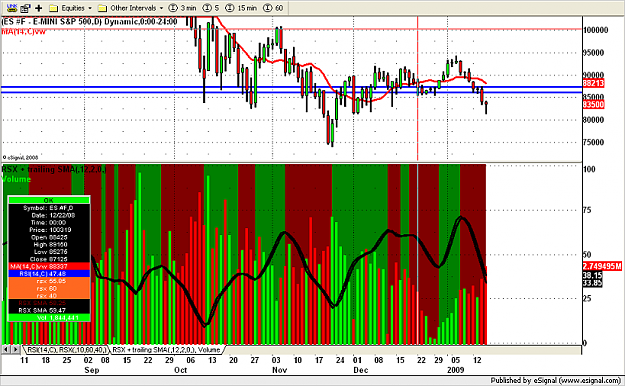The image size is (625, 386).
Task: Click the Close 87125 row
Action: (49, 259)
